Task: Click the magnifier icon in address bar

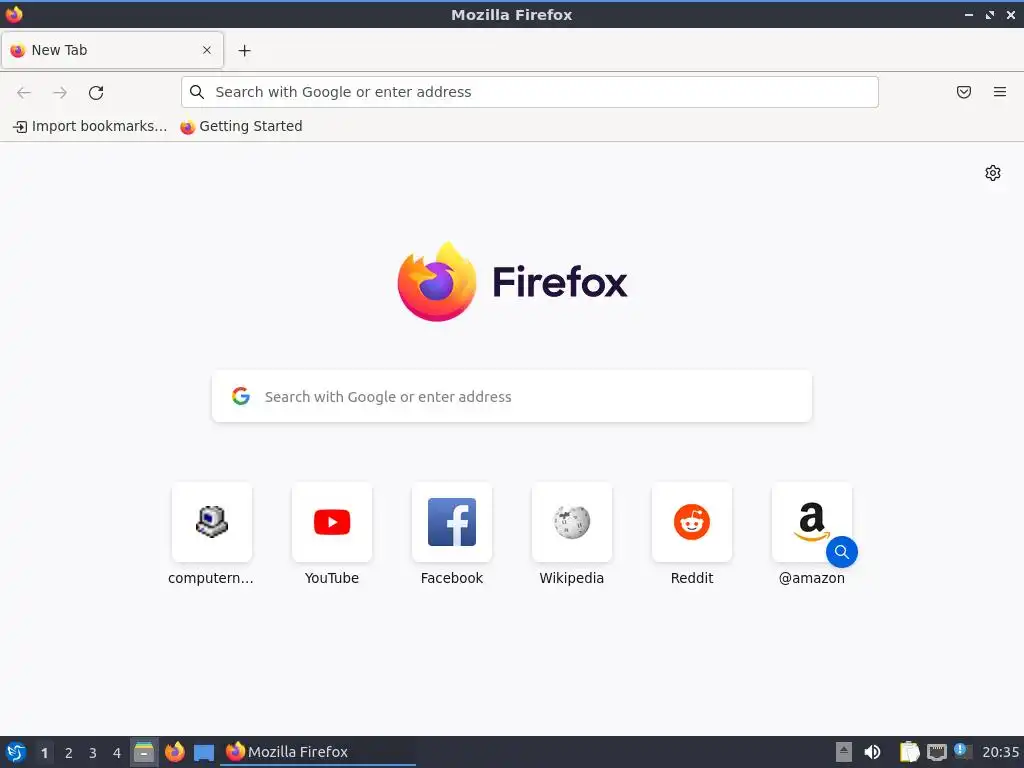Action: (197, 92)
